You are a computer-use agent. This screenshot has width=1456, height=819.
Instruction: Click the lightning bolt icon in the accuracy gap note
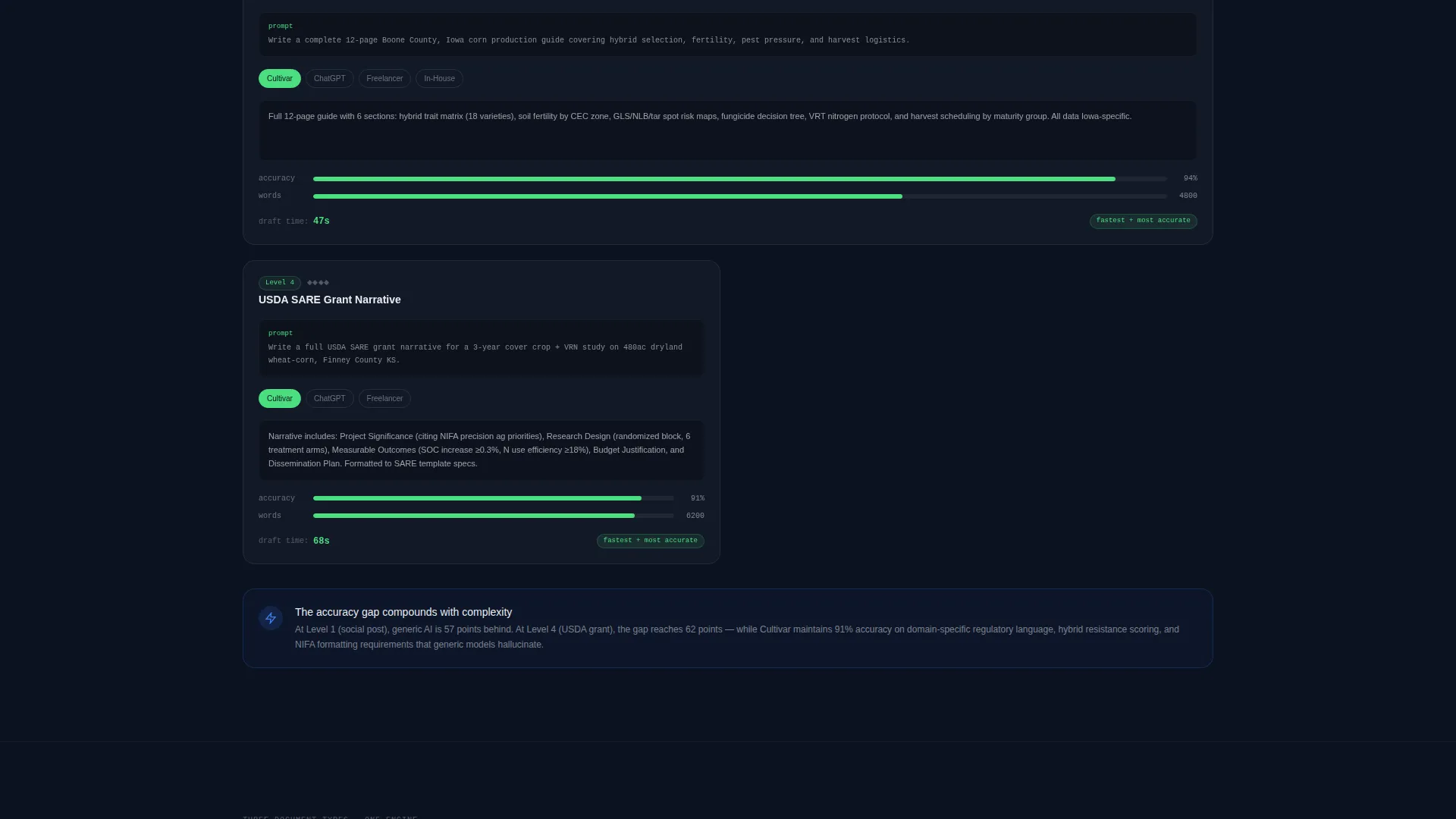[271, 618]
